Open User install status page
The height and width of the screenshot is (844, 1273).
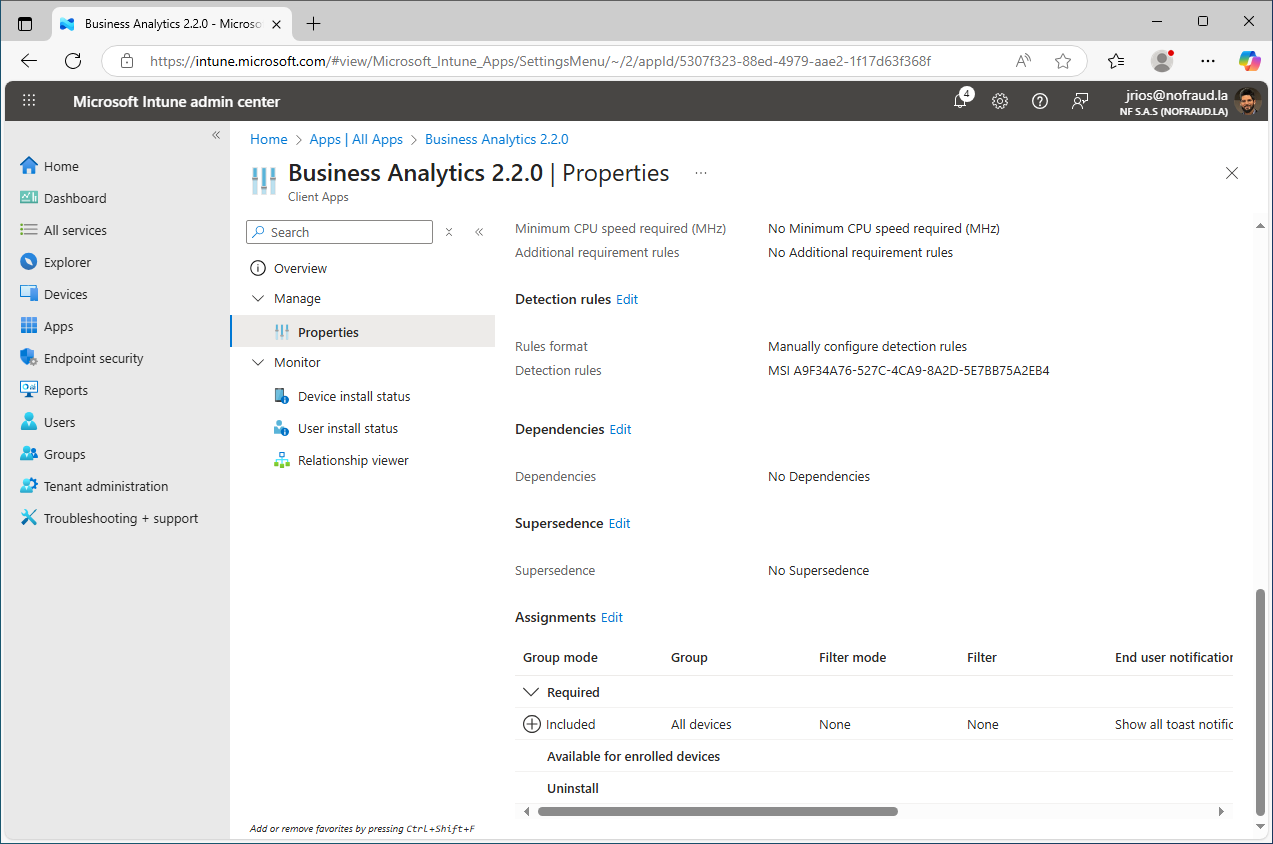point(348,428)
